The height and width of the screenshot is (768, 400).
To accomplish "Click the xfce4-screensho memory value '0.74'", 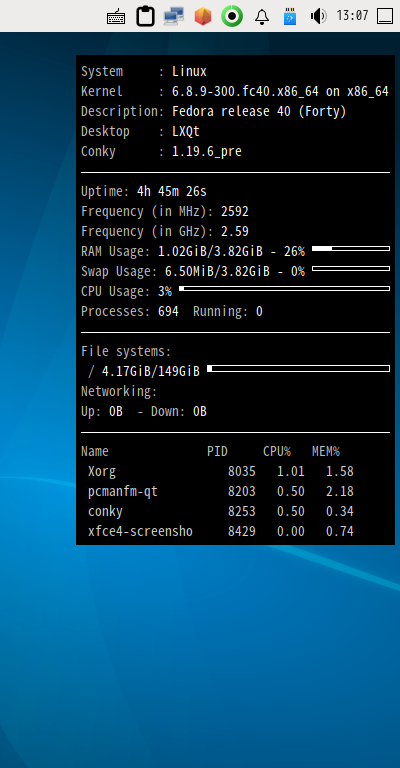I will (340, 531).
